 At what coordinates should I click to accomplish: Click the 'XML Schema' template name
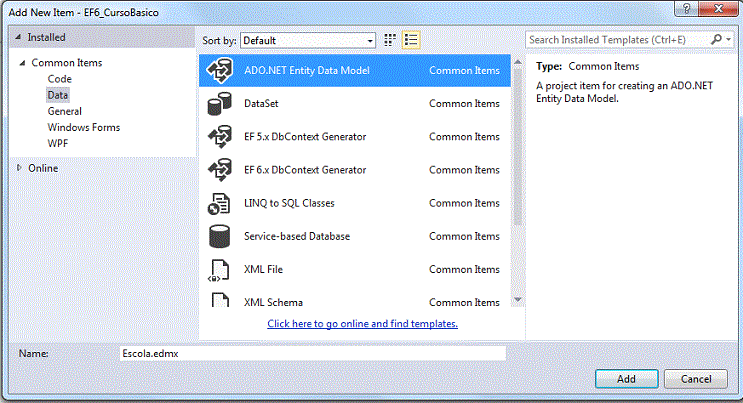click(273, 302)
